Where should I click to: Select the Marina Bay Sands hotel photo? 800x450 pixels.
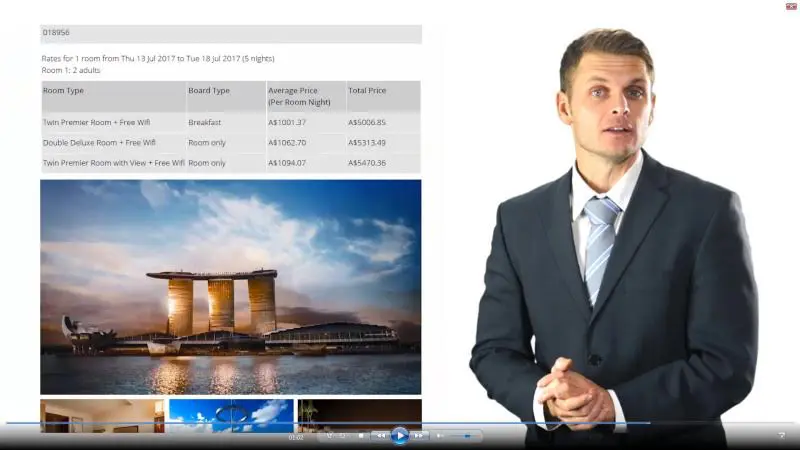230,287
